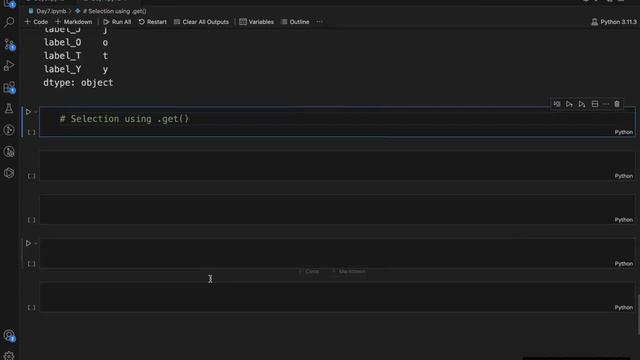Open run dropdown next to fourth cell

[x=36, y=243]
